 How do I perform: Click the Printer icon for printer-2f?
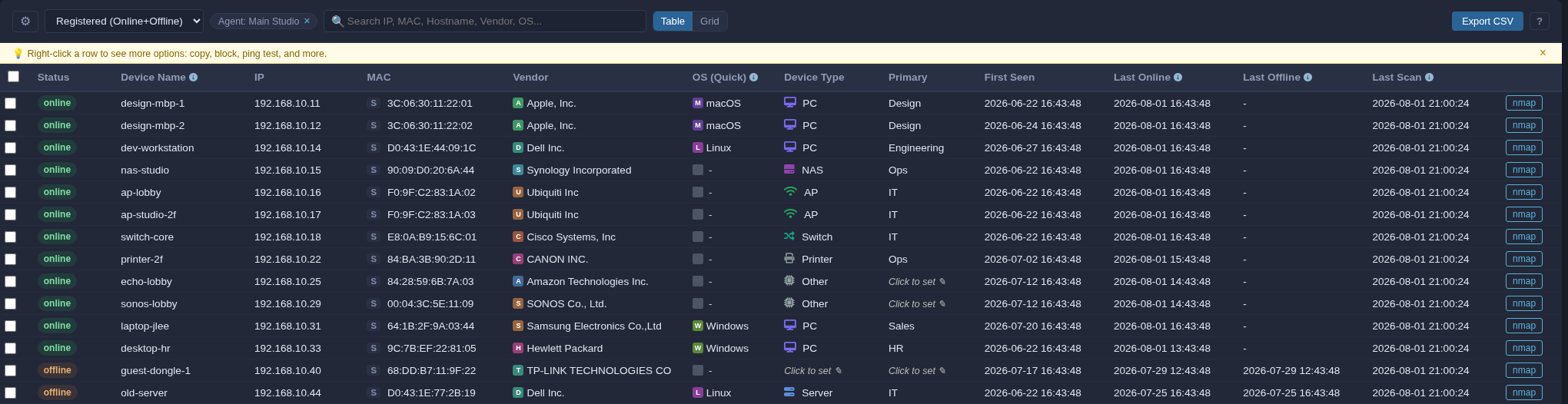(x=789, y=258)
